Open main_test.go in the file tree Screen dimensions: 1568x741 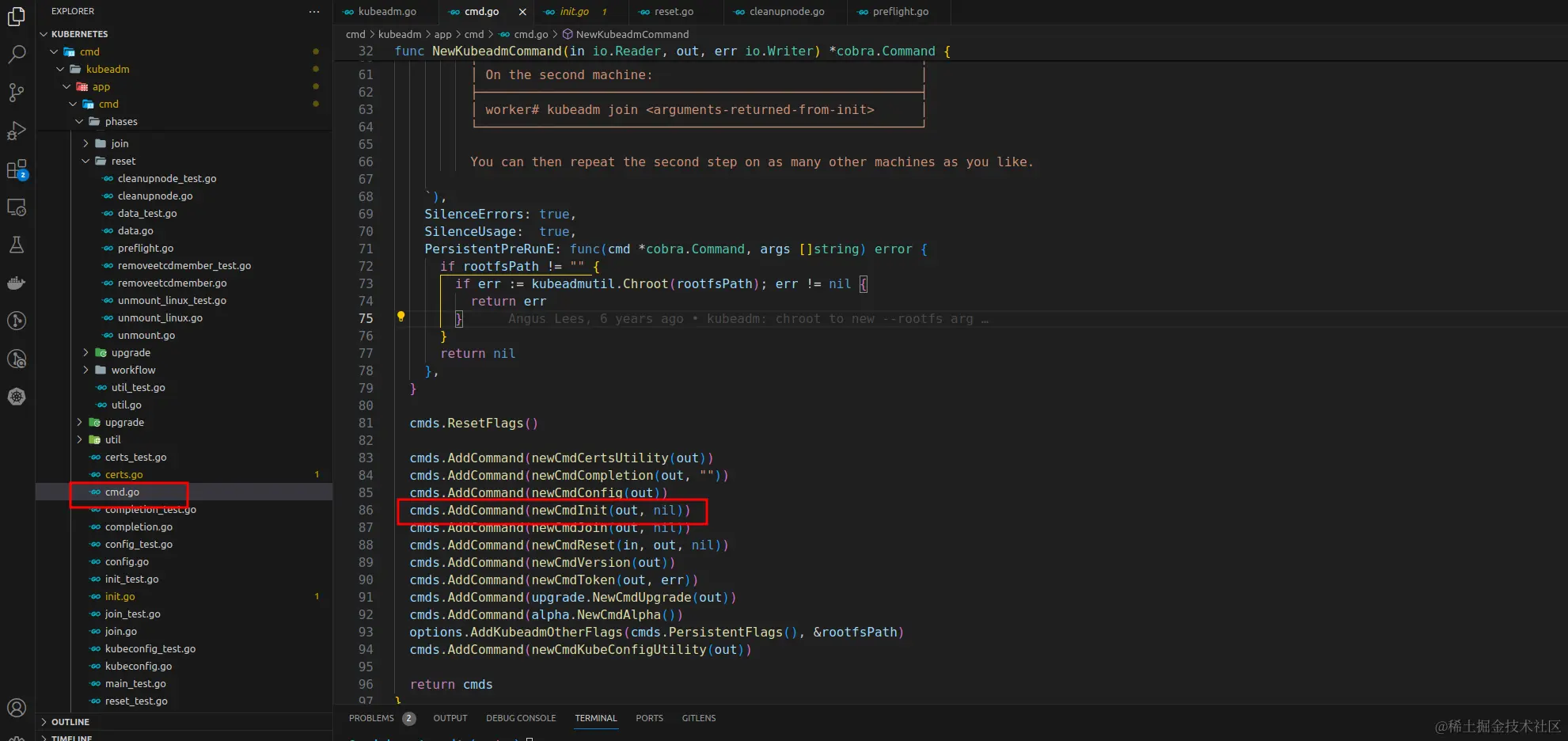click(x=135, y=683)
